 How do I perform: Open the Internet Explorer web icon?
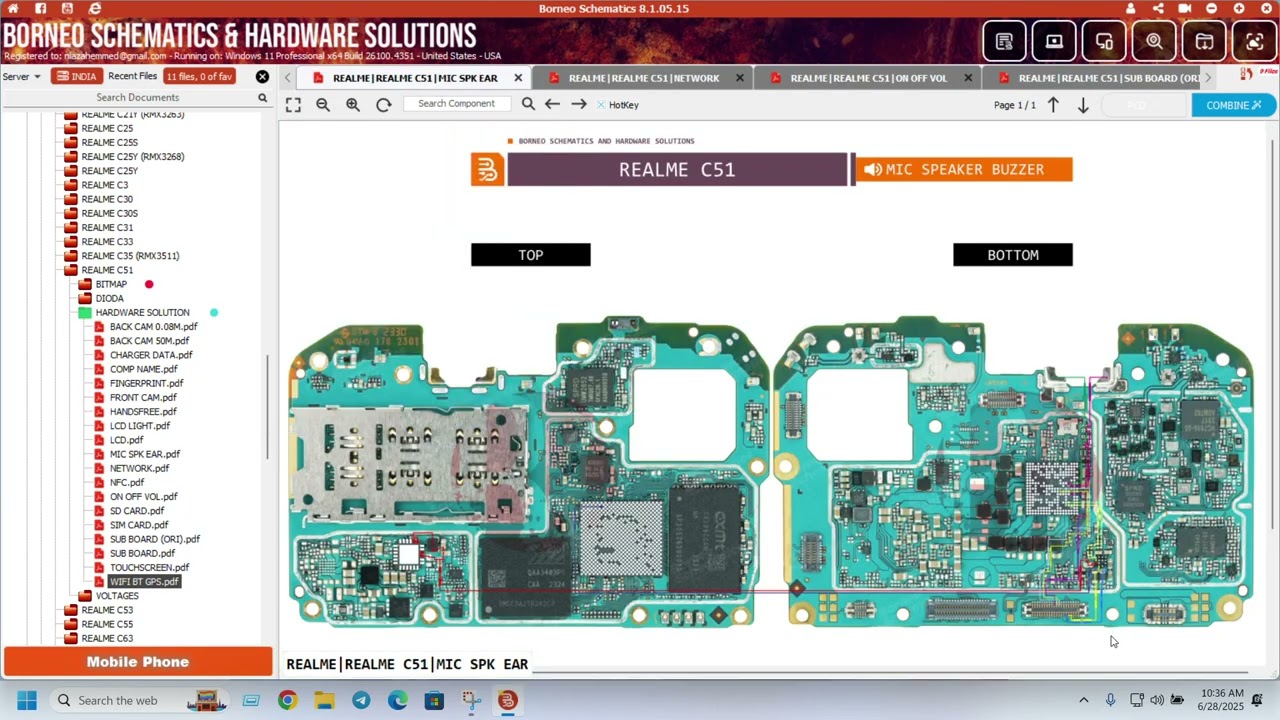(95, 8)
